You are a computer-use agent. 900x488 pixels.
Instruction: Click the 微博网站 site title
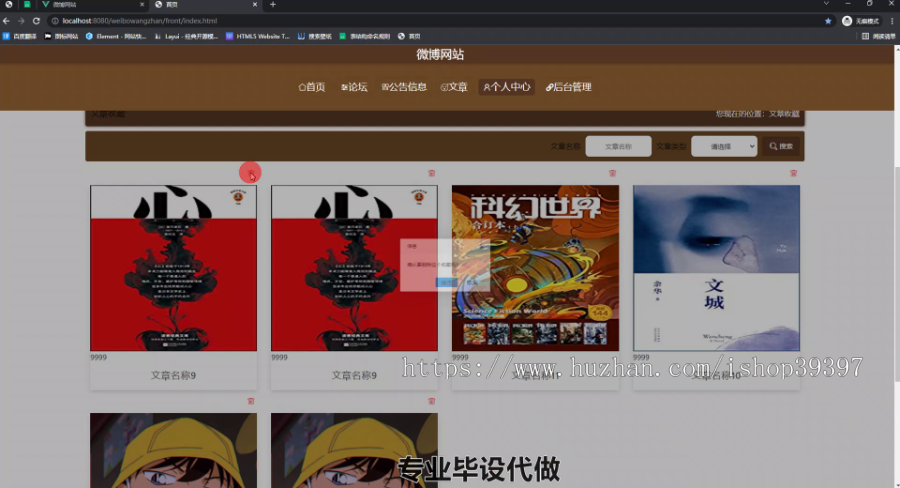(440, 55)
